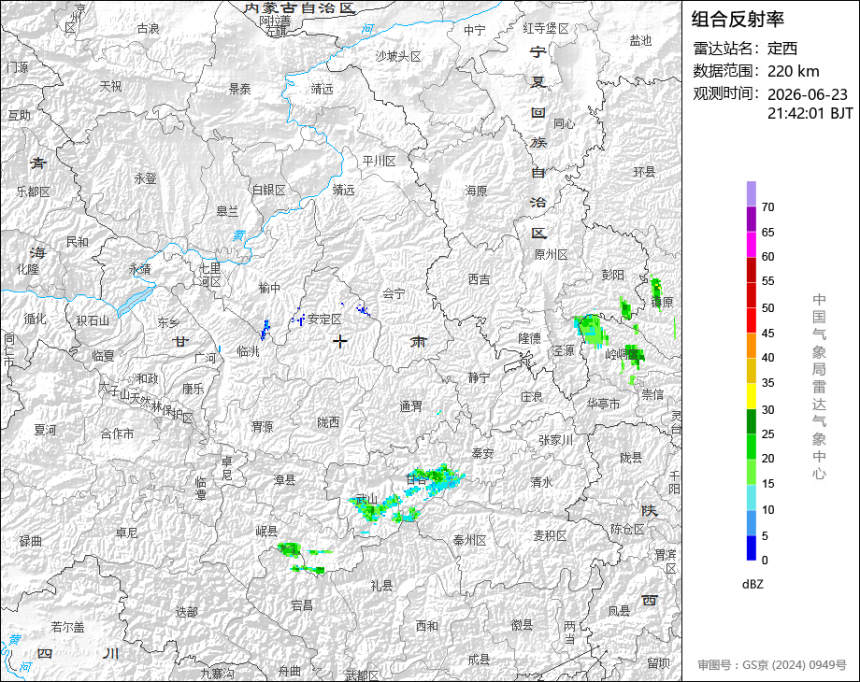
Task: Click the green radar echo beside 泾源
Action: pos(591,330)
